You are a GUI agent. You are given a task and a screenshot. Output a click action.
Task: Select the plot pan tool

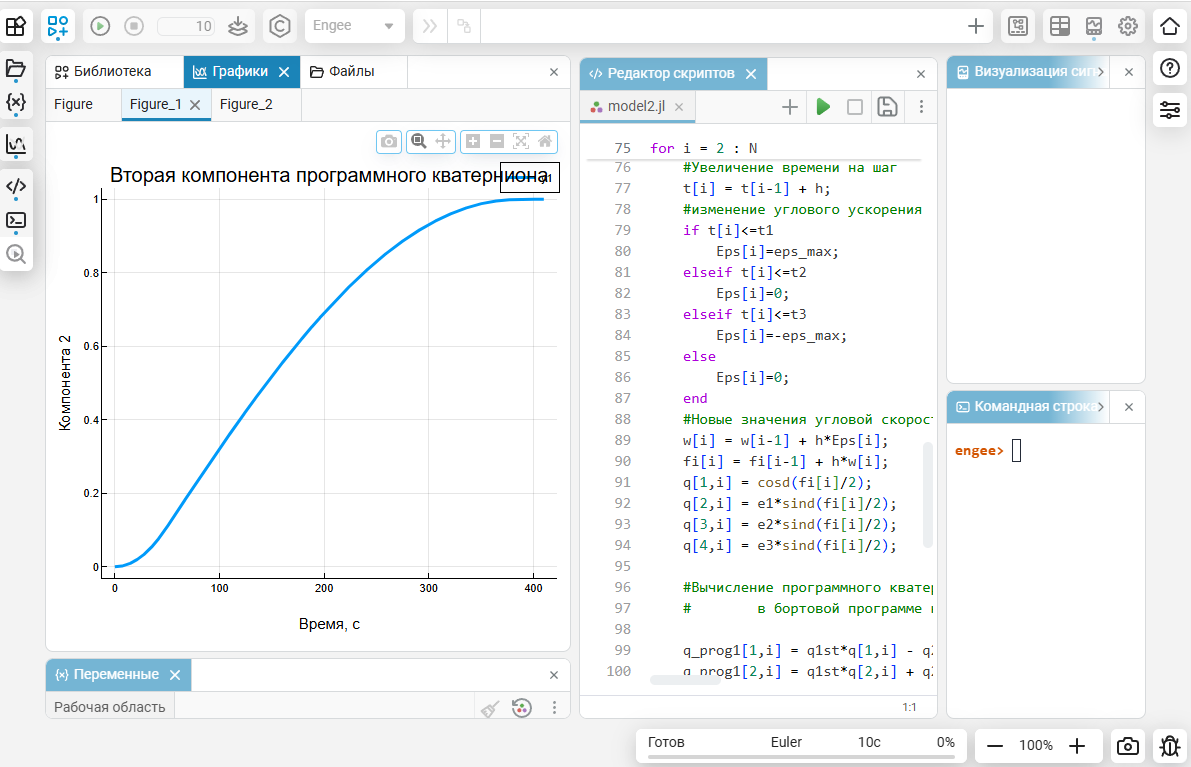pos(443,141)
